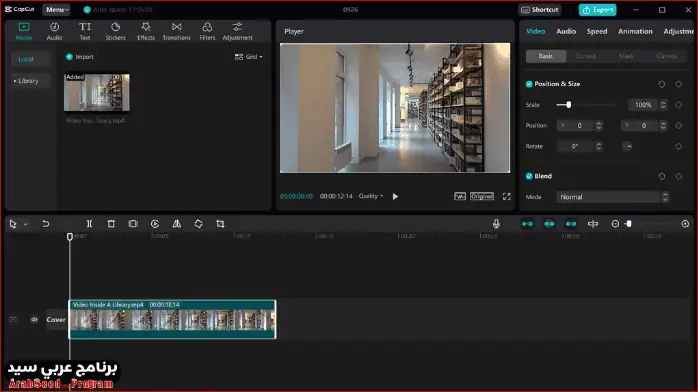Screen dimensions: 698x392
Task: Select the pointer tool in timeline
Action: [x=13, y=224]
